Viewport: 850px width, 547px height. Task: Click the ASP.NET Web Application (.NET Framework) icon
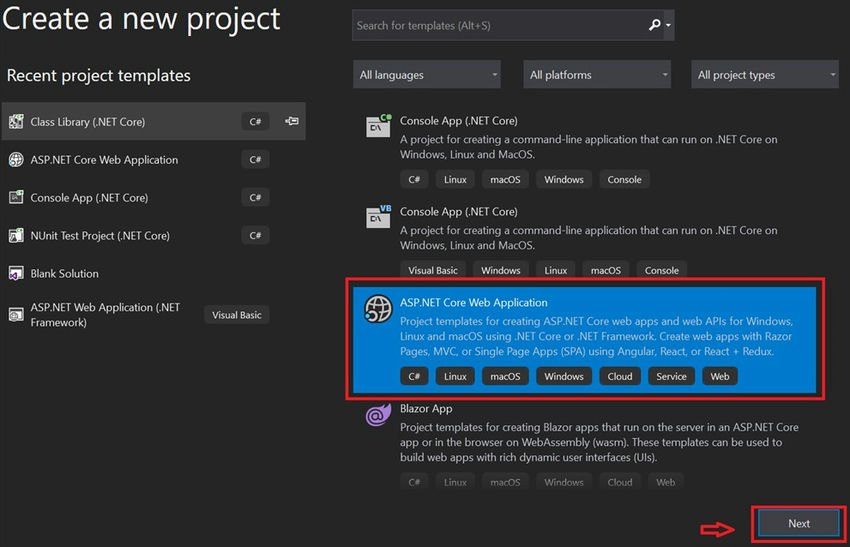16,314
